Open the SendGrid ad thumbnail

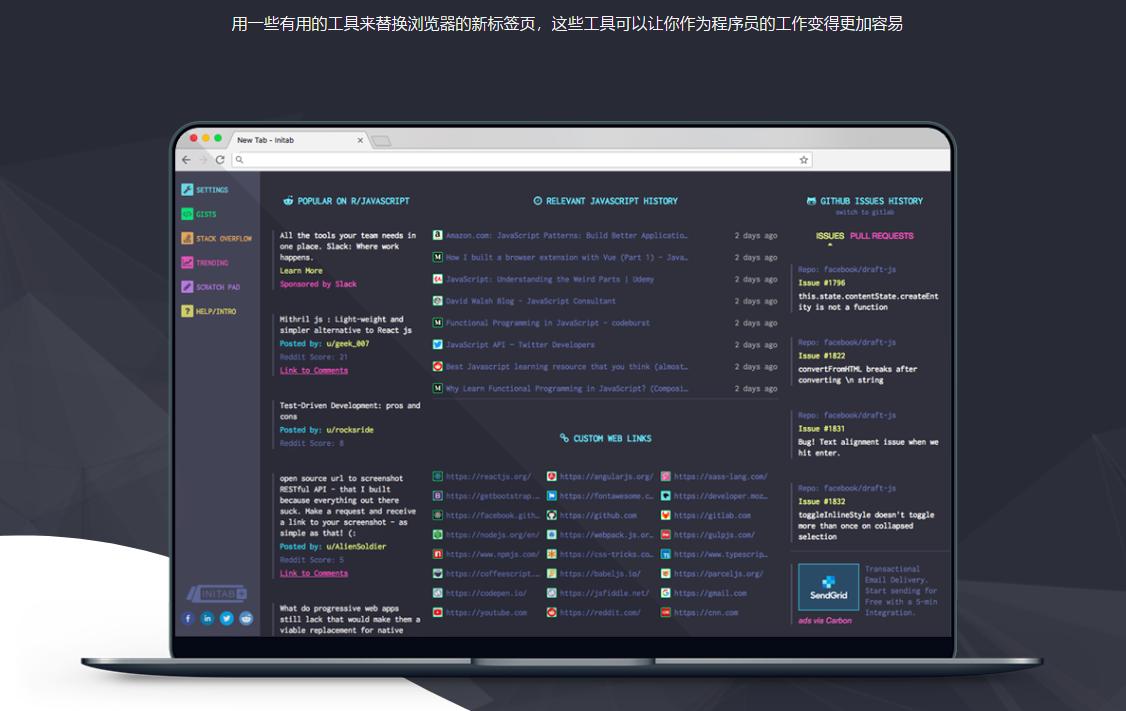(x=829, y=587)
